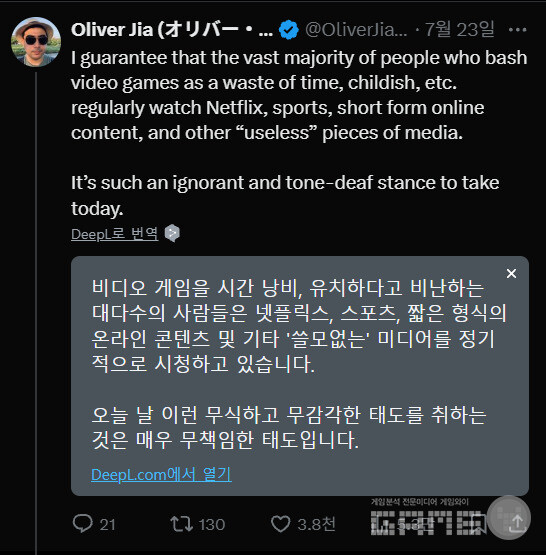Image resolution: width=546 pixels, height=555 pixels.
Task: Close the DeepL translation box
Action: (x=511, y=274)
